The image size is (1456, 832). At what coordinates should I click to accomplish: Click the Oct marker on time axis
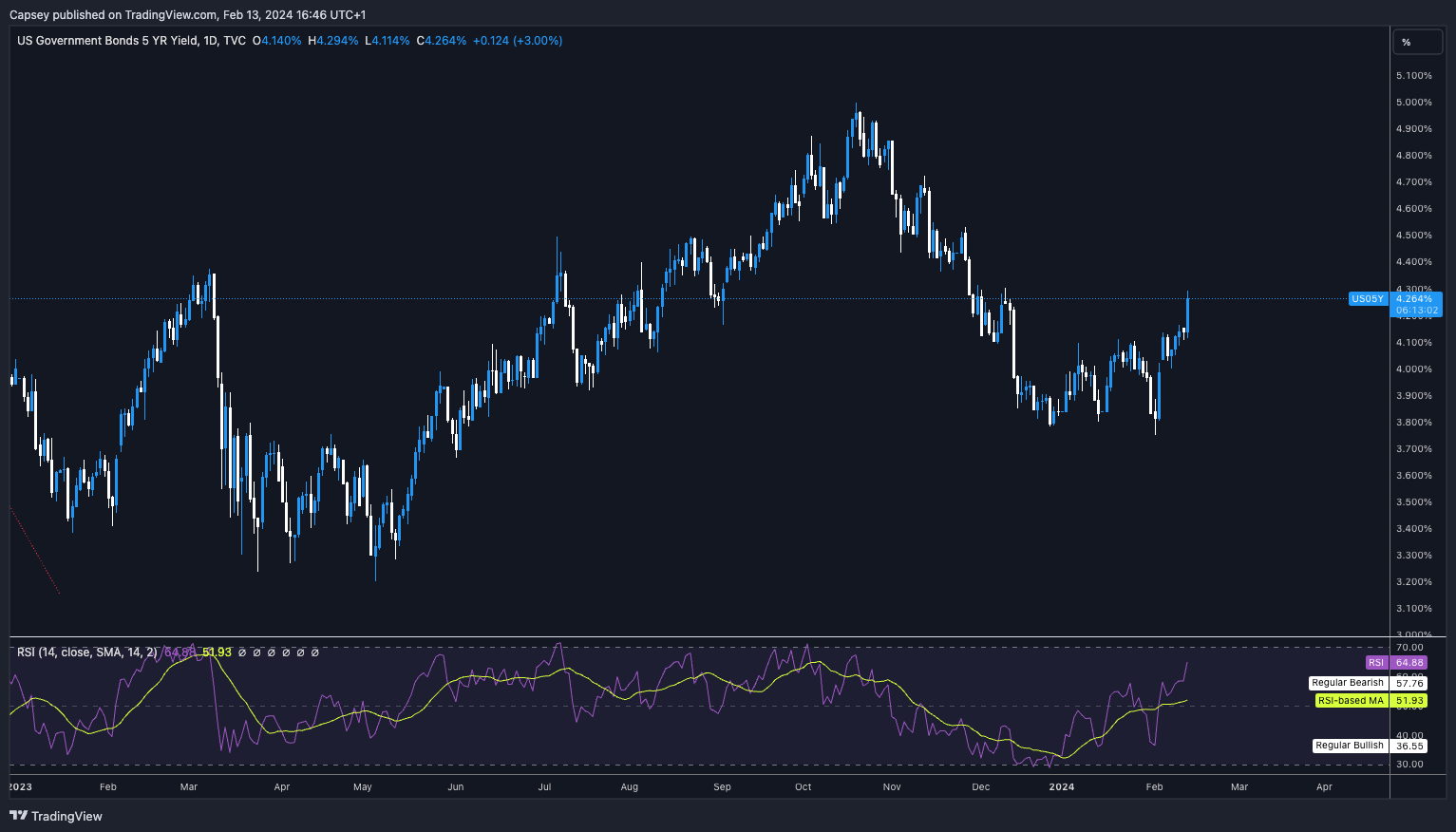(x=804, y=786)
